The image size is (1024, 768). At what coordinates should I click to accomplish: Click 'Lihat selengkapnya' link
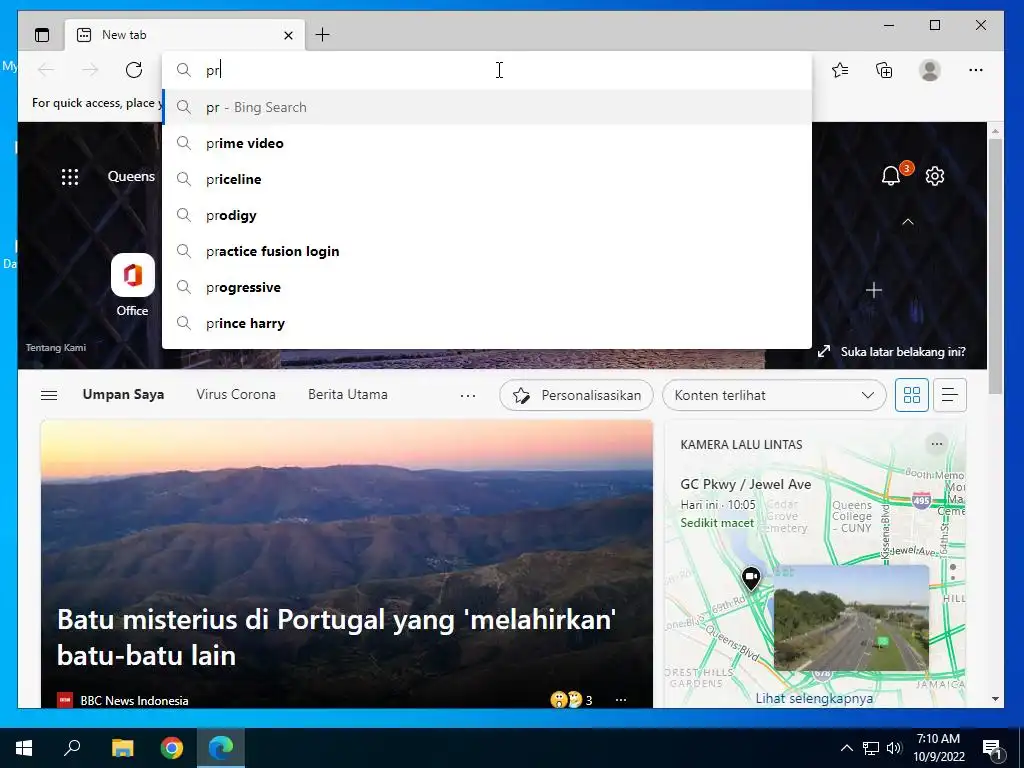[814, 698]
